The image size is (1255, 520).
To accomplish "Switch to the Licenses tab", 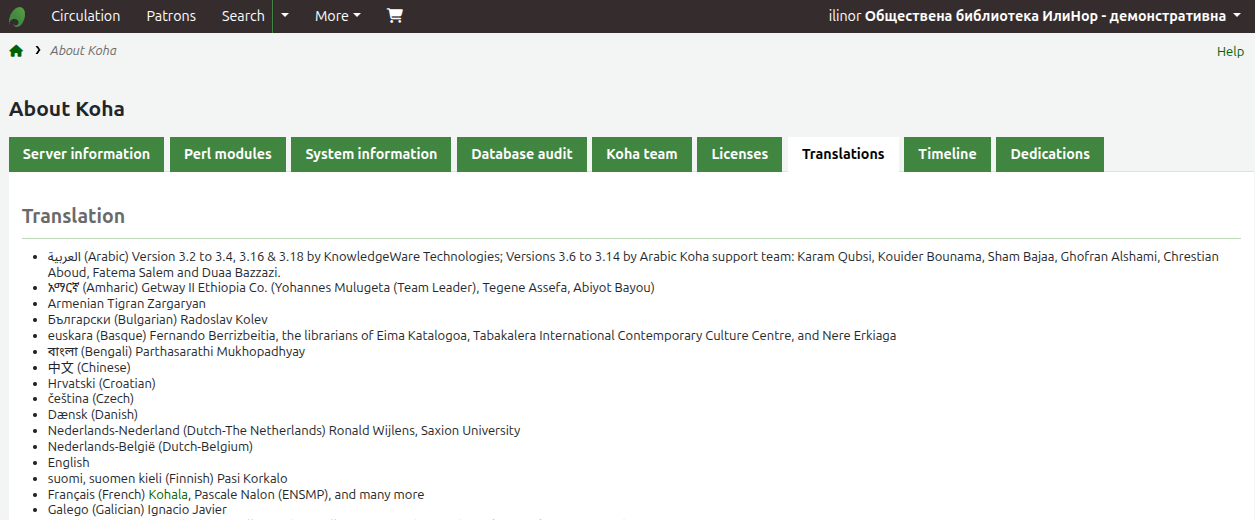I will (x=740, y=154).
